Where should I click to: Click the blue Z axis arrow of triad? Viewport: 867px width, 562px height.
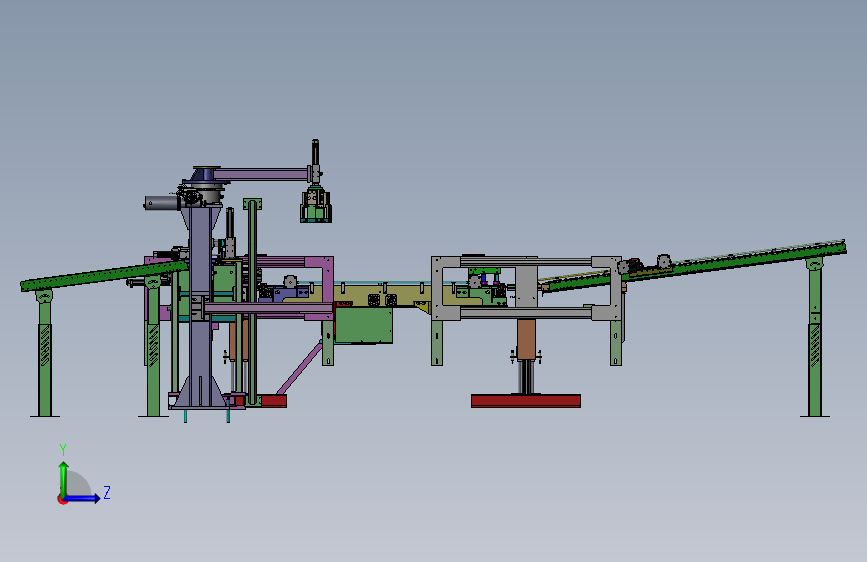[83, 498]
